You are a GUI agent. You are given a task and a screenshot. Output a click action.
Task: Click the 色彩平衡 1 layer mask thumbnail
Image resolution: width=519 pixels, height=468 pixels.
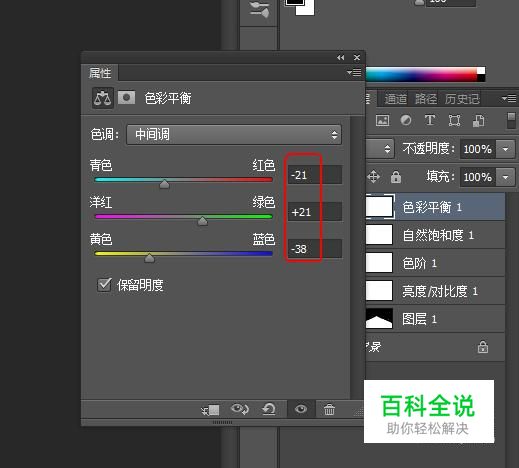[379, 207]
